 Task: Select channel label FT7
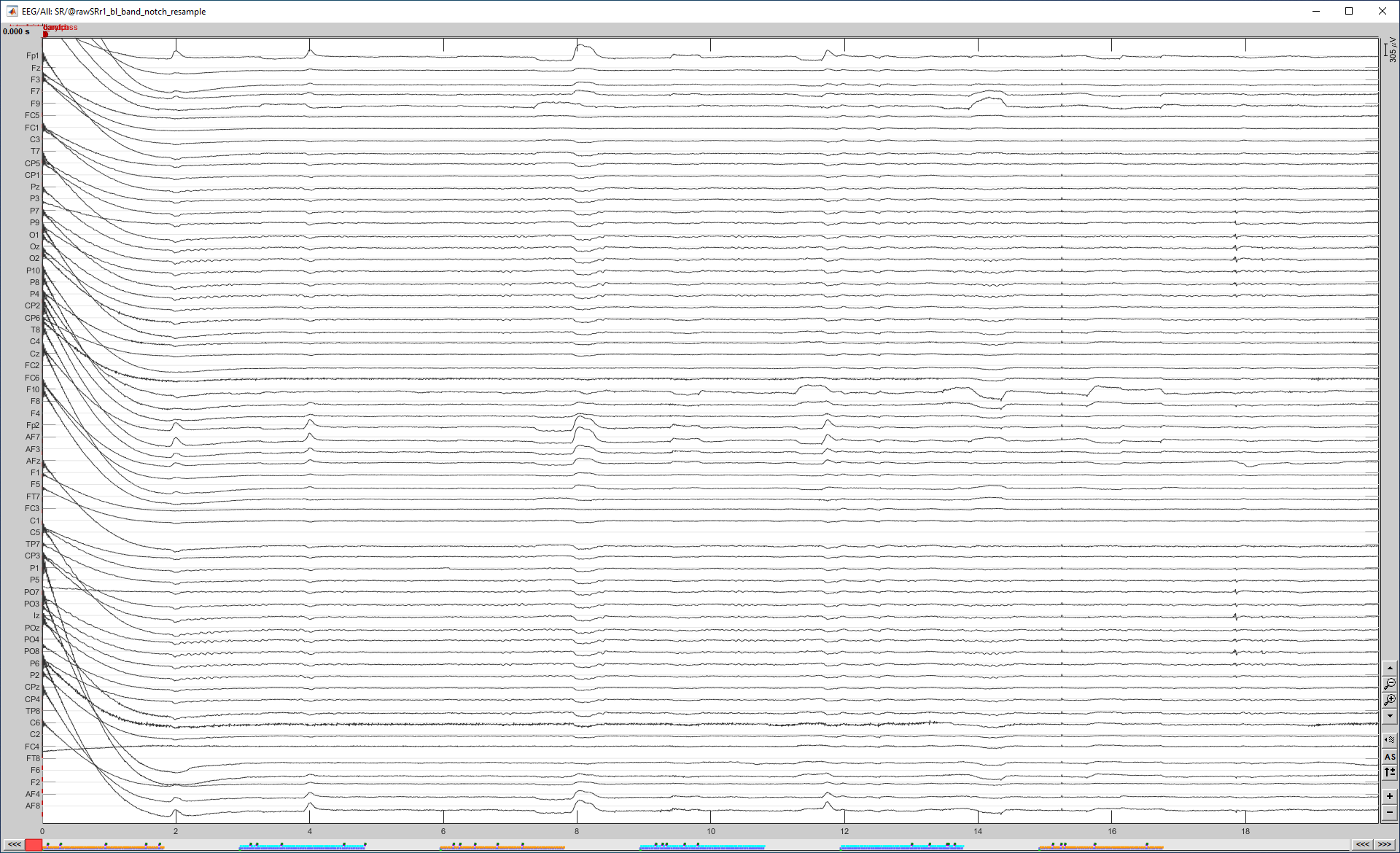(33, 496)
